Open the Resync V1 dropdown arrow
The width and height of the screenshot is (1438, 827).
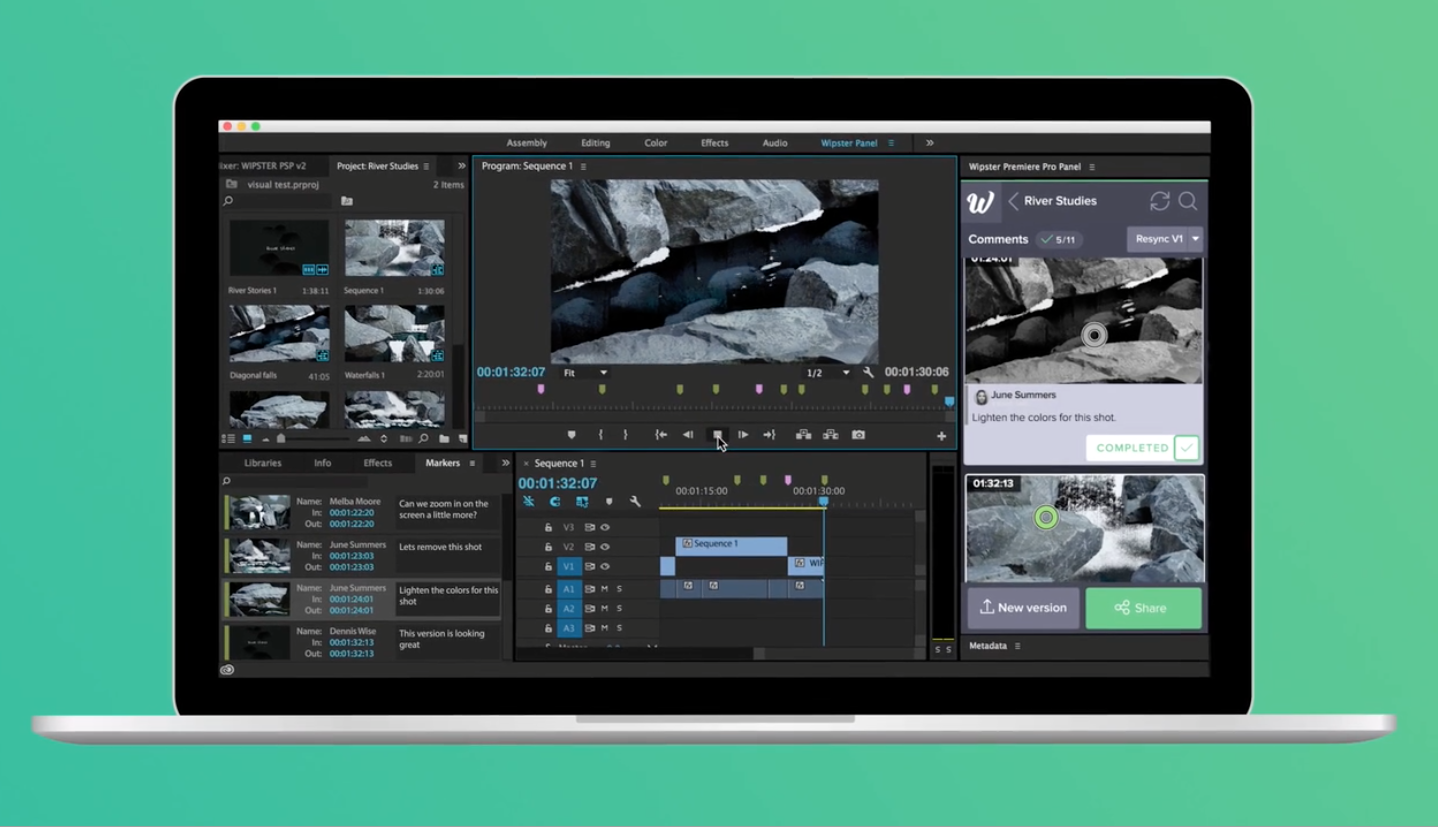pyautogui.click(x=1195, y=238)
